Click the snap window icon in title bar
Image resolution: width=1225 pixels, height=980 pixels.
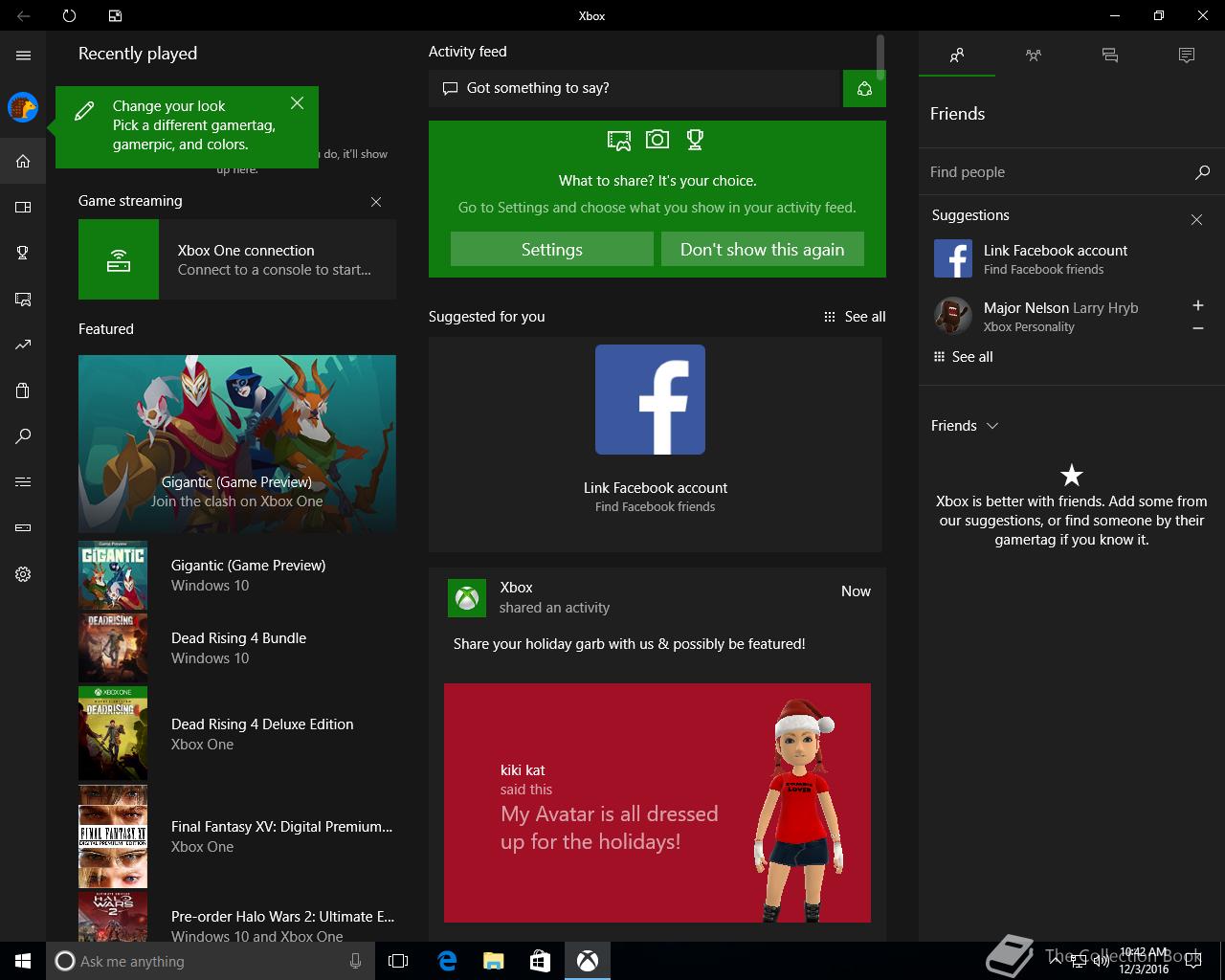tap(115, 15)
